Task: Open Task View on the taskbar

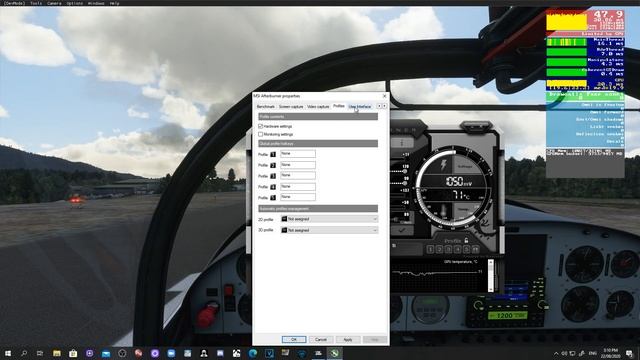Action: 40,353
